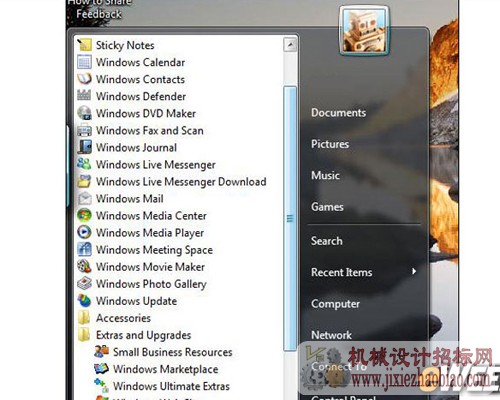Click the Windows Photo Gallery icon

[x=84, y=284]
